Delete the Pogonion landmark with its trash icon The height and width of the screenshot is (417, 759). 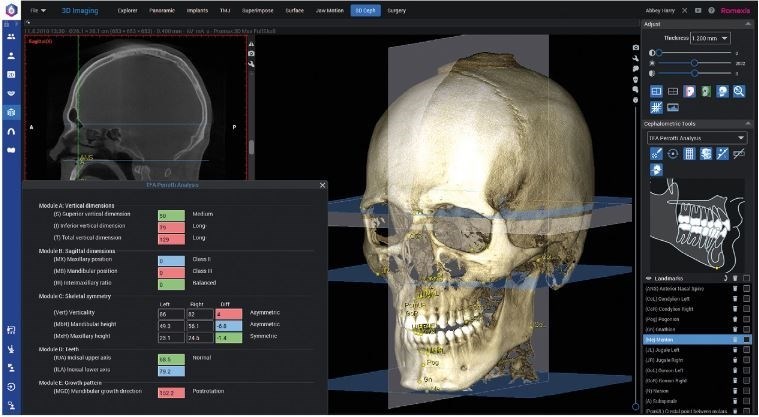[735, 318]
